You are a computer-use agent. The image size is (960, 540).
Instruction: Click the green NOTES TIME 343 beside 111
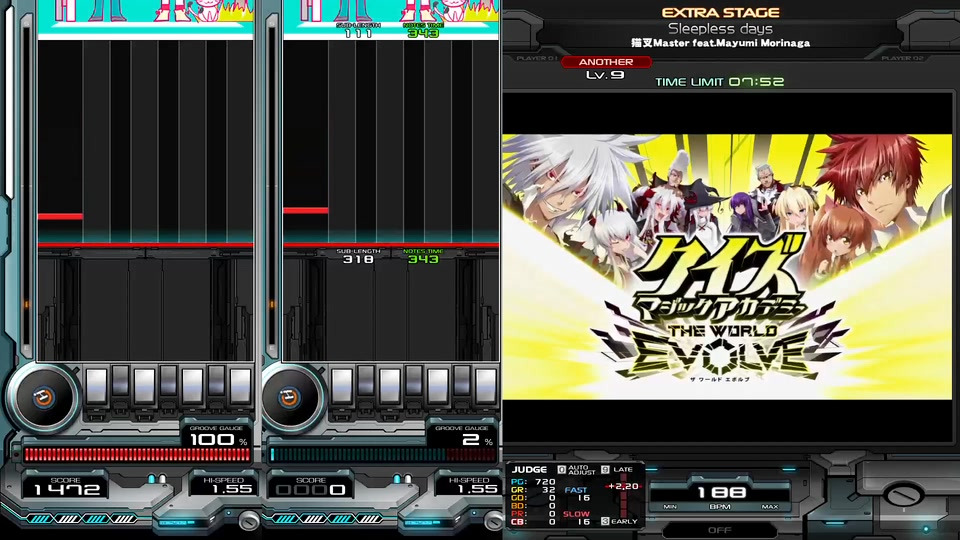(x=424, y=33)
